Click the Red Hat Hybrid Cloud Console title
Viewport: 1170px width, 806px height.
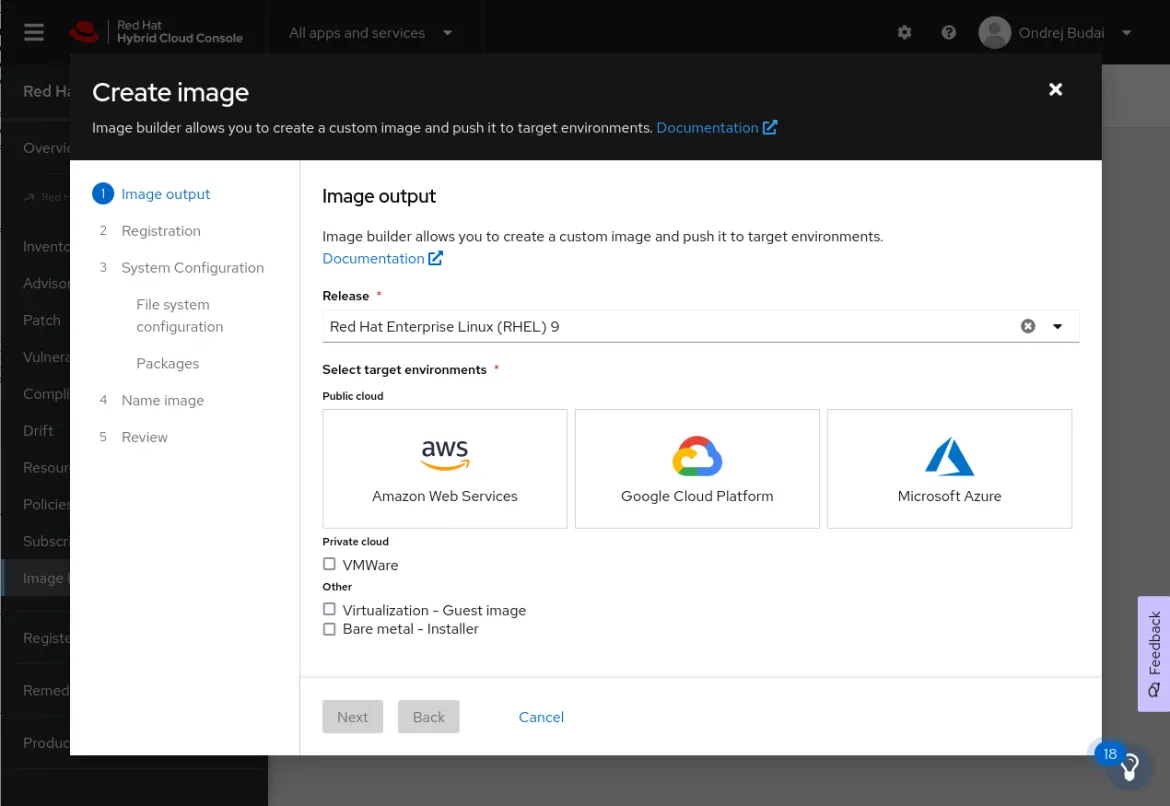[179, 32]
